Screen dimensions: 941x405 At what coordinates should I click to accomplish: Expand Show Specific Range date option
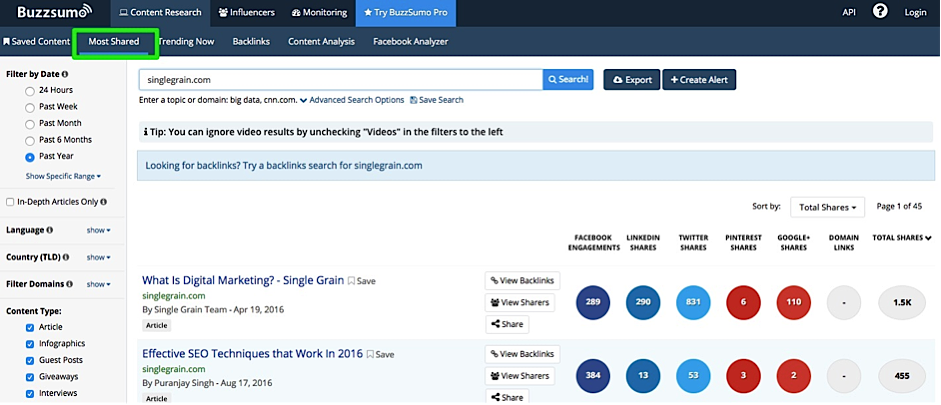(63, 176)
